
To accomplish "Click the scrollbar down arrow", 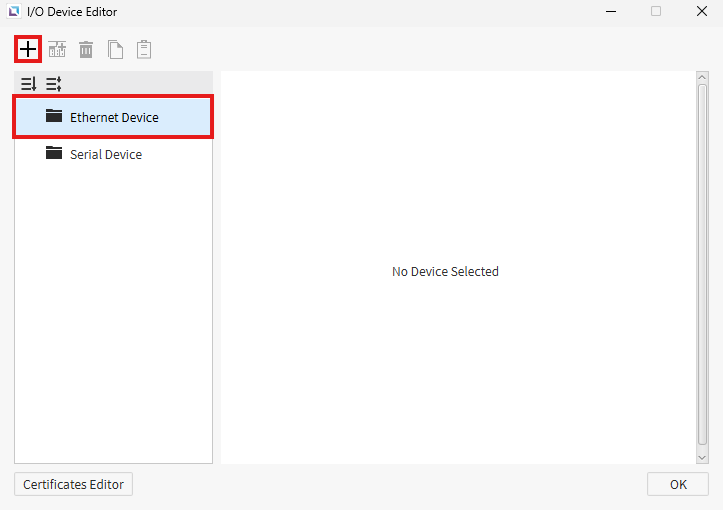I will click(702, 456).
